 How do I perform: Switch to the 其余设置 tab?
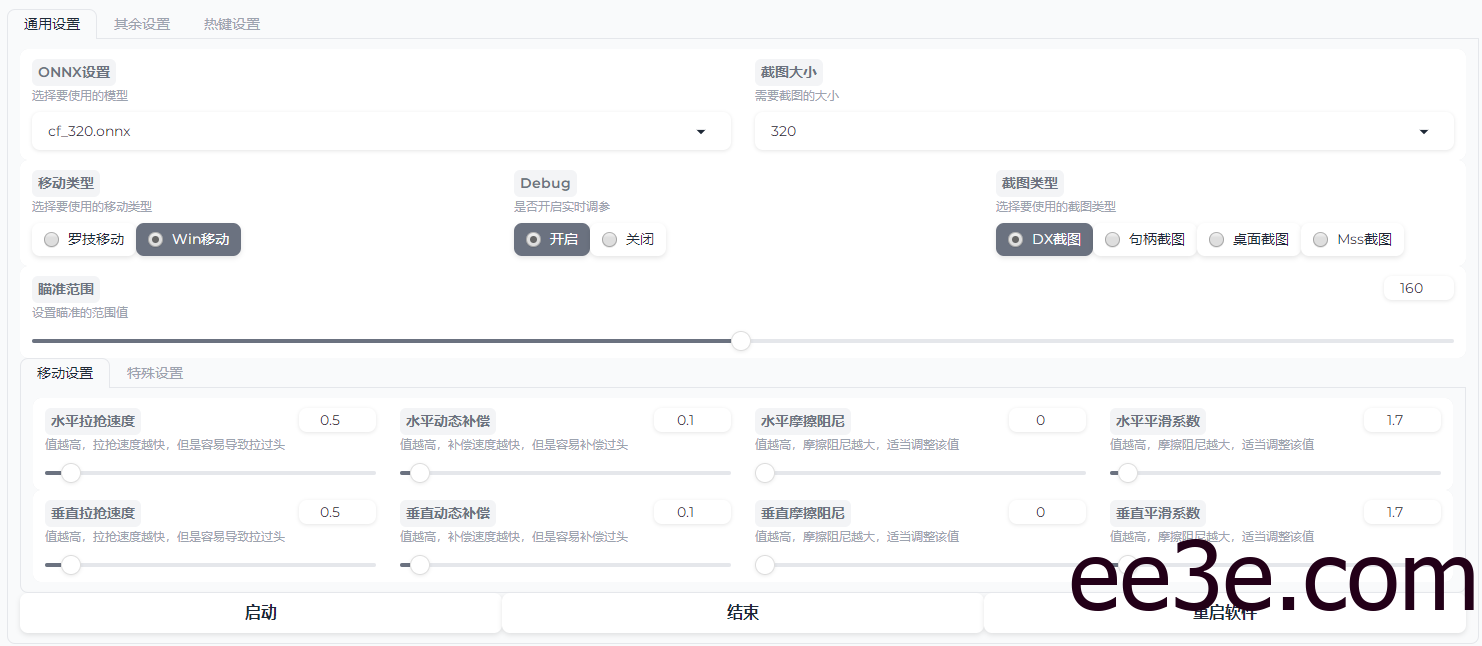point(141,23)
